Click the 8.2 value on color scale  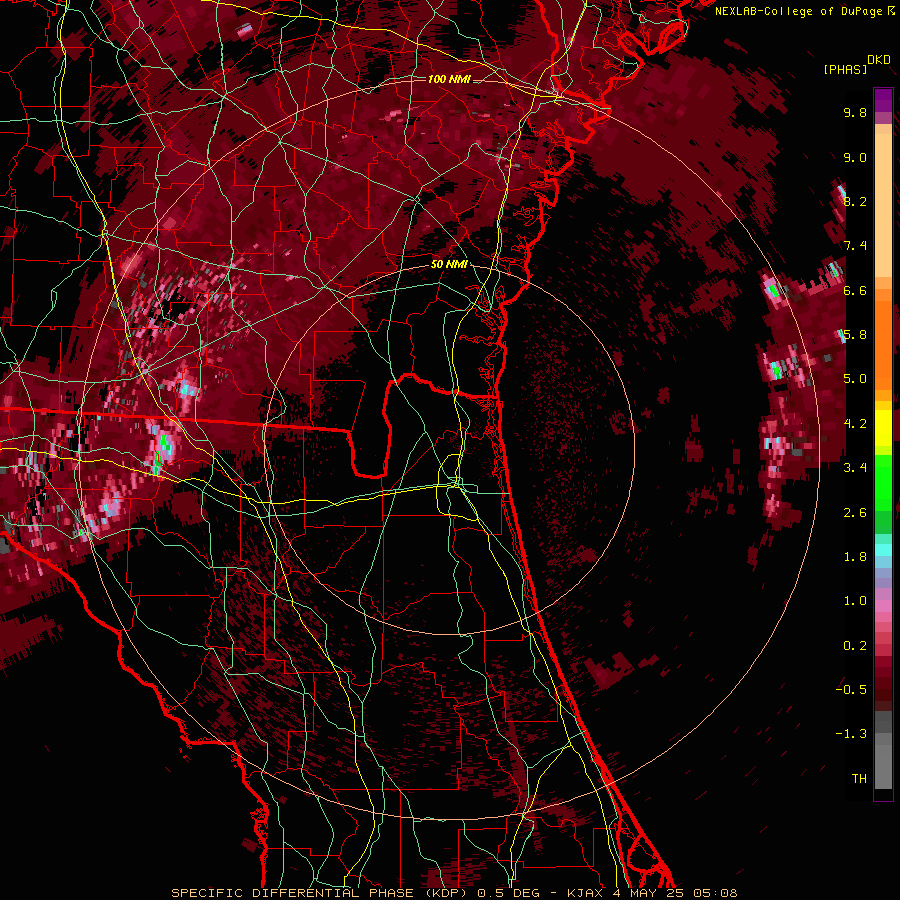pyautogui.click(x=855, y=202)
